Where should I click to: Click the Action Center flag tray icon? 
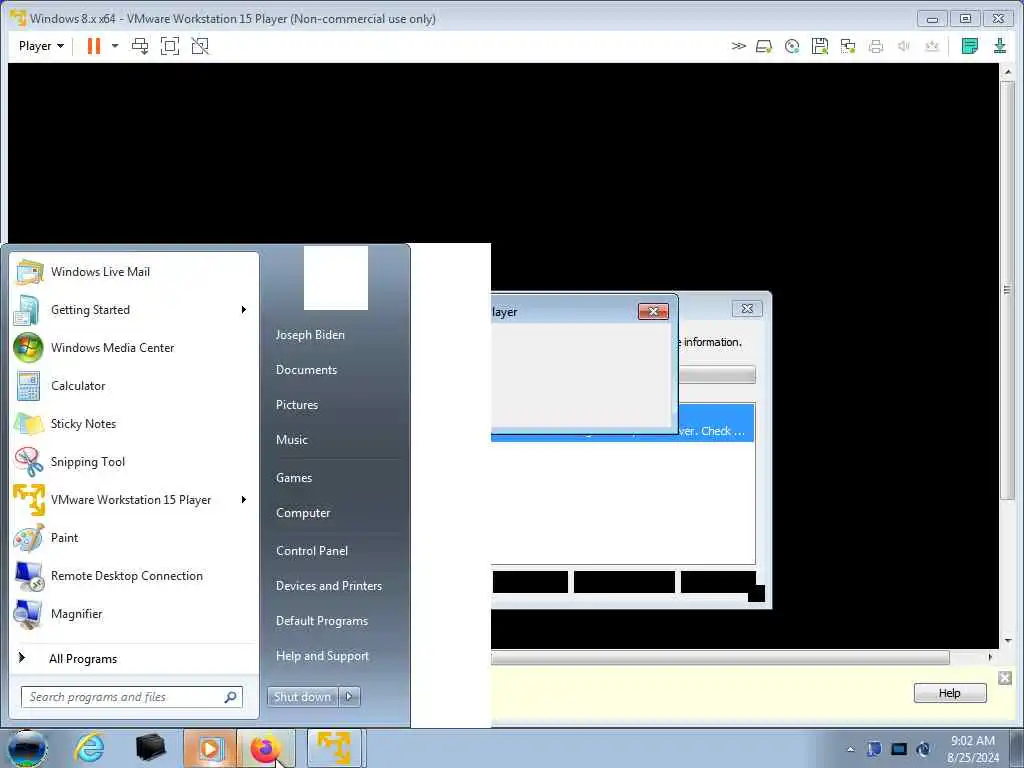pyautogui.click(x=874, y=749)
